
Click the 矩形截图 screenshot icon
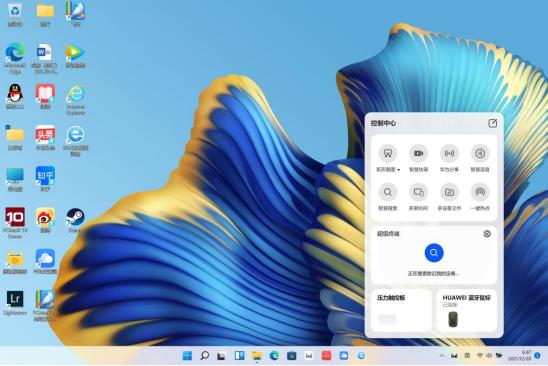tap(388, 153)
